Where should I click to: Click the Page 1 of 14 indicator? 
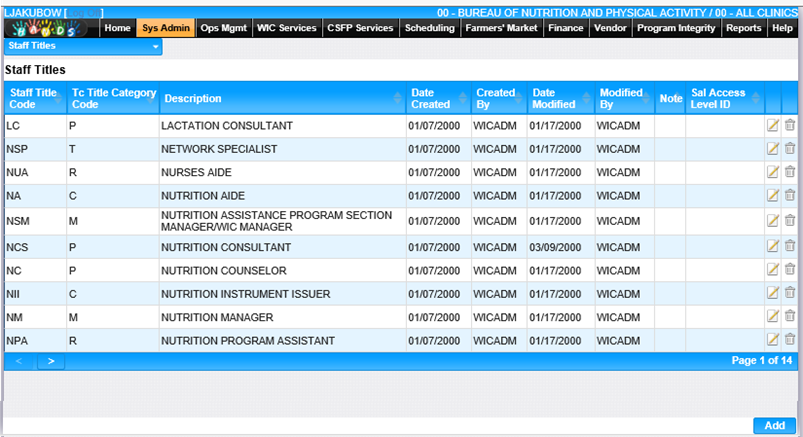[x=762, y=361]
